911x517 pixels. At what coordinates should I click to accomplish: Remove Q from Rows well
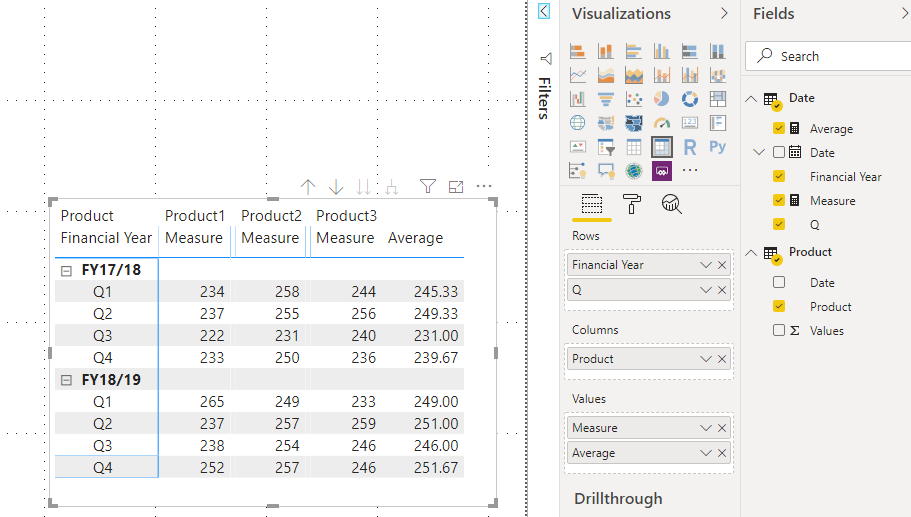[722, 290]
